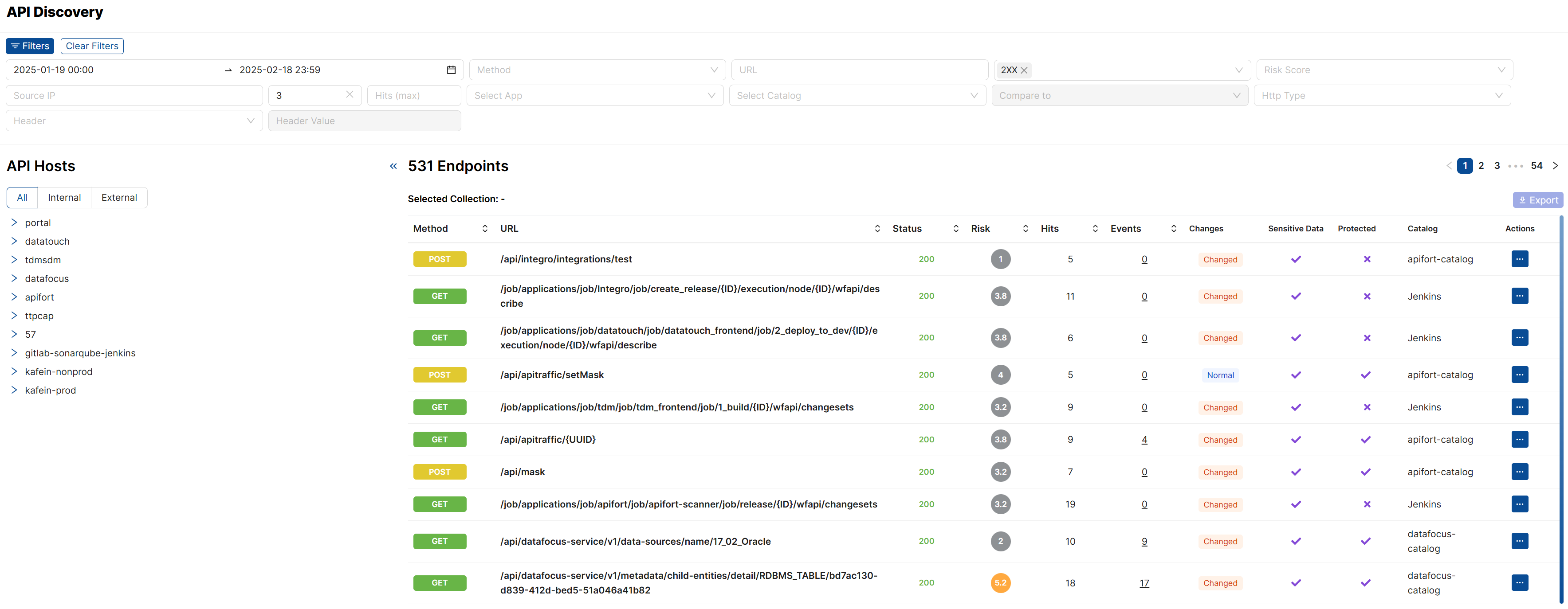Jump to page 54 of endpoints
The height and width of the screenshot is (609, 1568).
1537,165
